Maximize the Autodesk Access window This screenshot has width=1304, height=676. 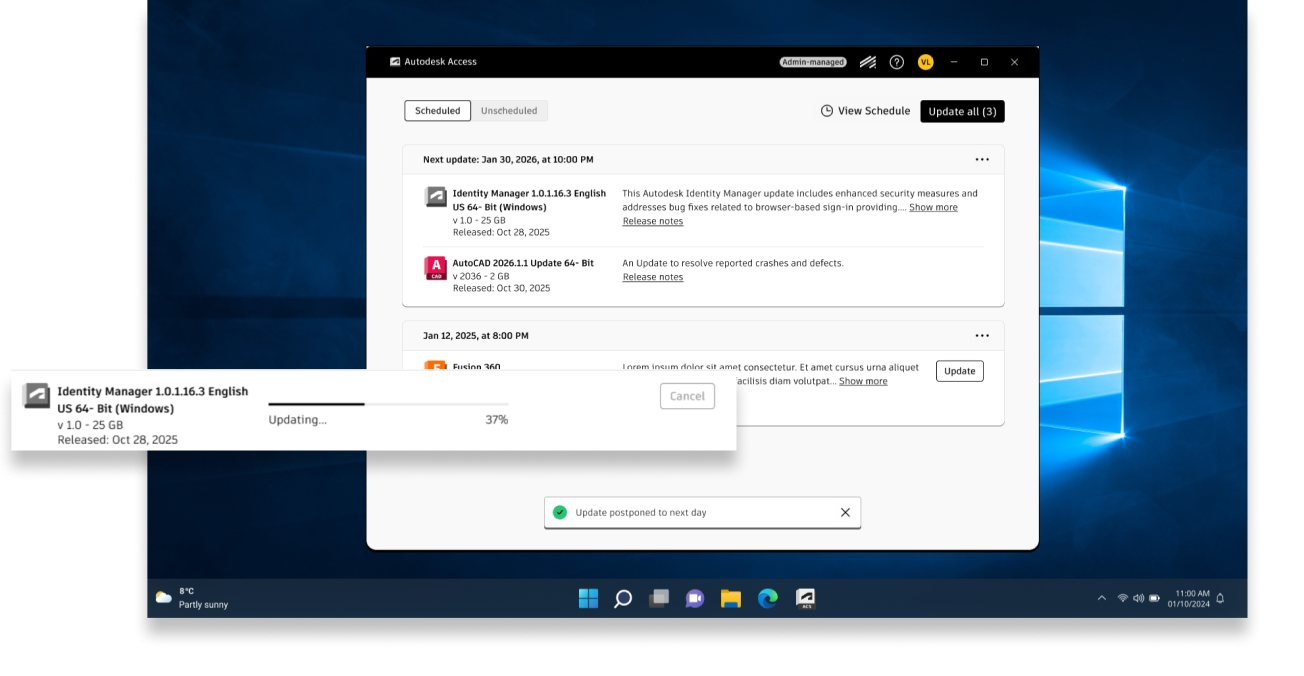pos(984,62)
